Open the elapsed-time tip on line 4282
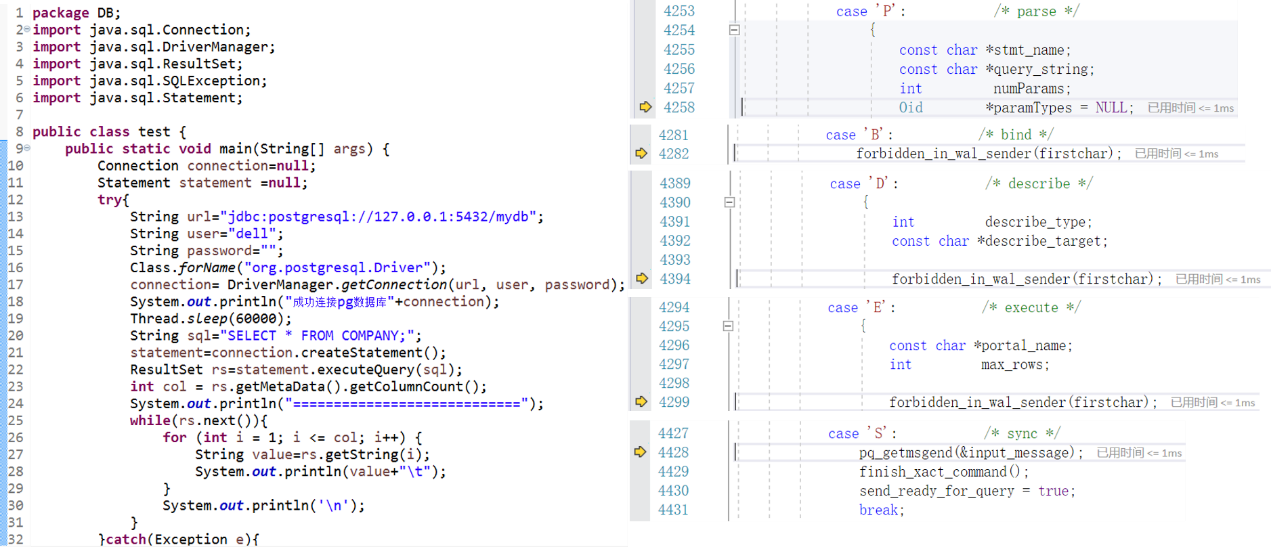This screenshot has width=1271, height=547. 1175,154
